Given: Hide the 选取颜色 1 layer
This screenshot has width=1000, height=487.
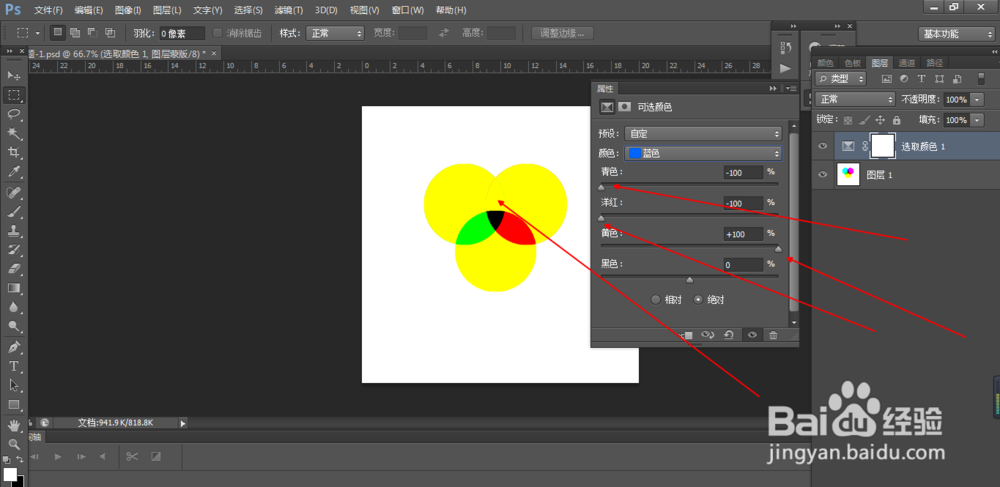Looking at the screenshot, I should [x=823, y=146].
